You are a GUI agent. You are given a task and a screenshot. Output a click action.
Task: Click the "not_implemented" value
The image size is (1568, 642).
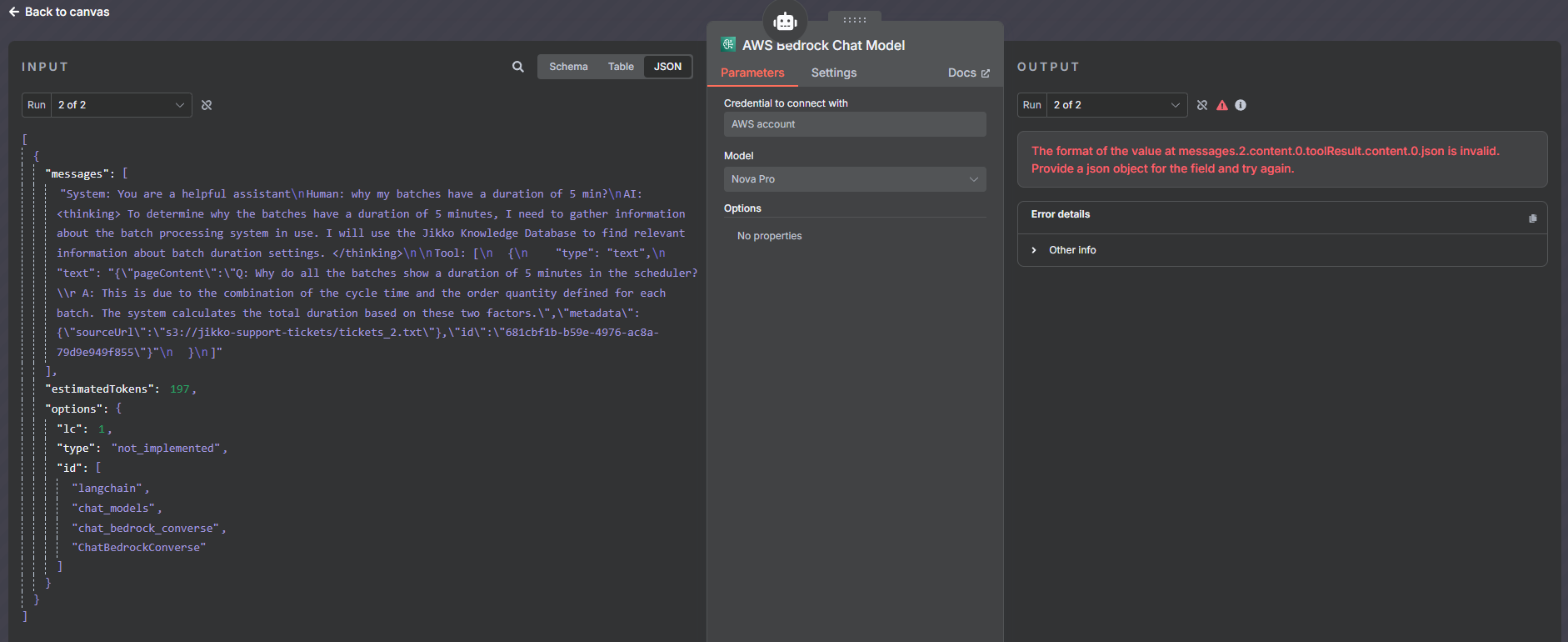[166, 449]
